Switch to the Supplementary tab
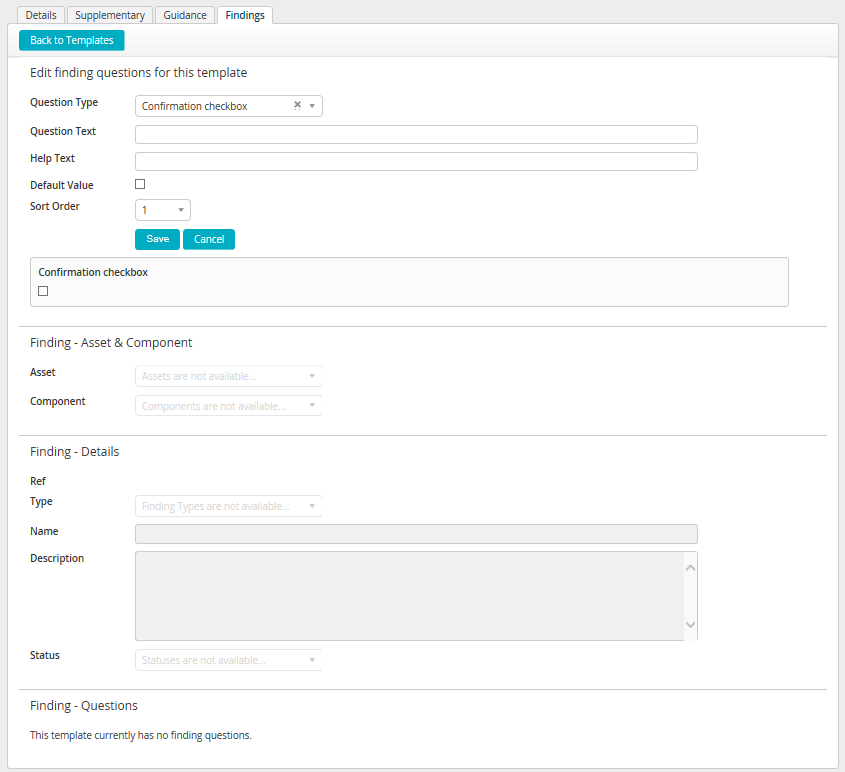 [x=110, y=15]
